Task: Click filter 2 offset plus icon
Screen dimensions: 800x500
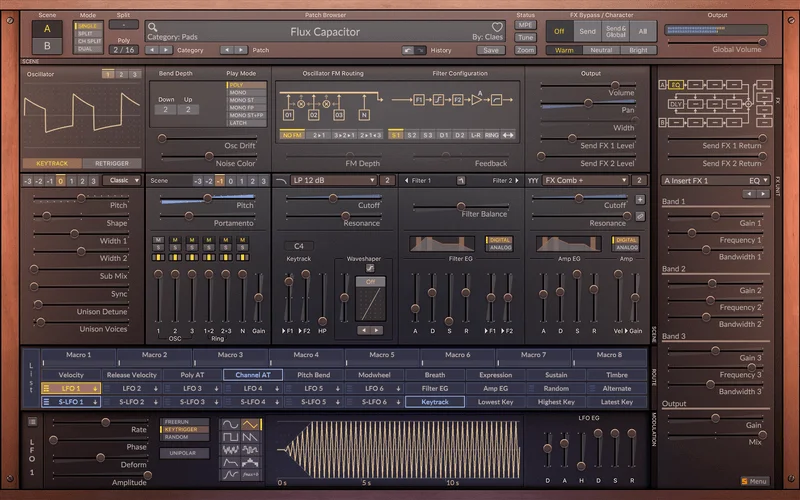Action: click(x=640, y=199)
